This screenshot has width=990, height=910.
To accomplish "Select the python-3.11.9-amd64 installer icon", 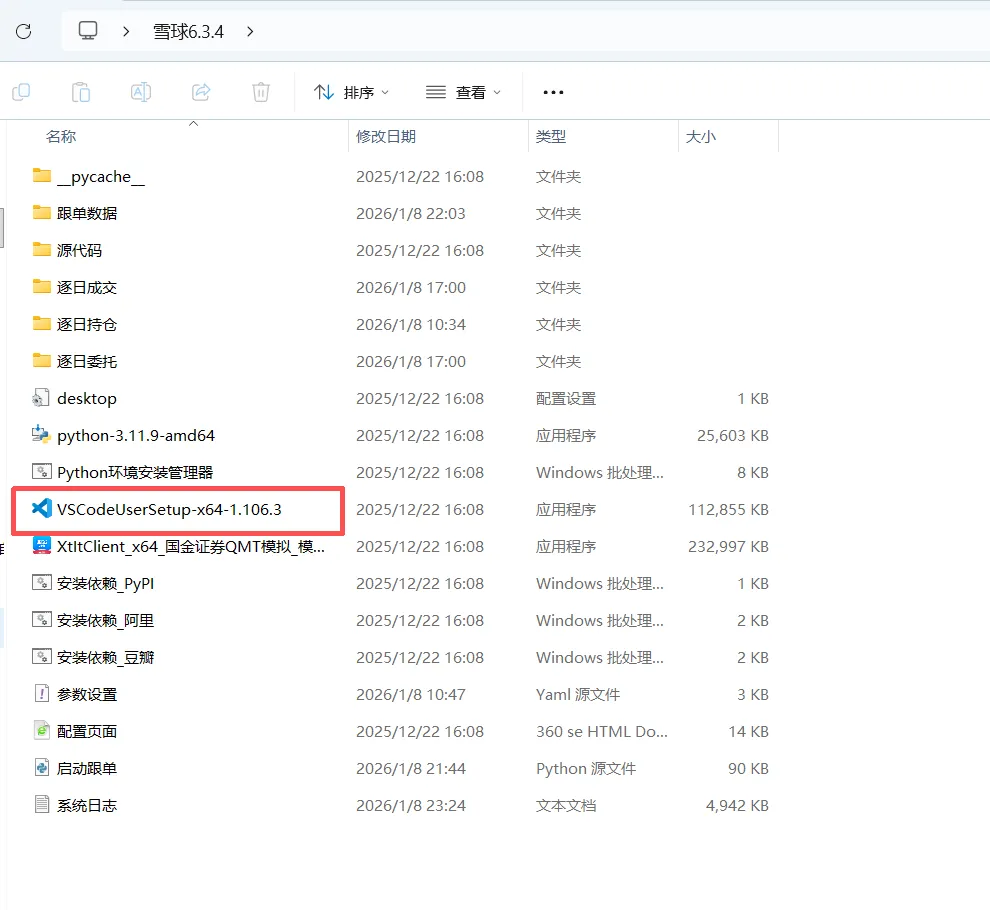I will tap(41, 434).
